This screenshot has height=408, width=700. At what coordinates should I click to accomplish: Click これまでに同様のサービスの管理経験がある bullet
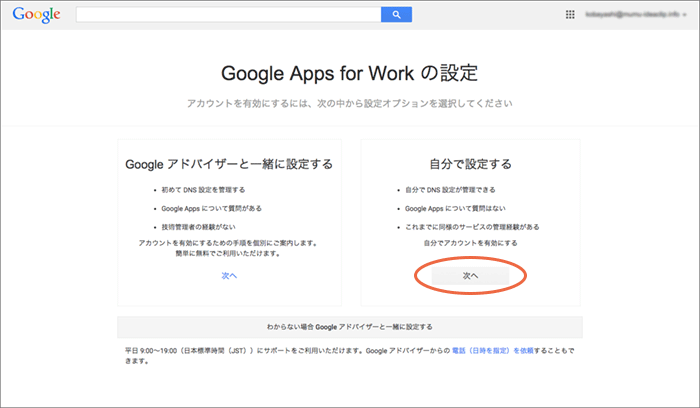[472, 227]
